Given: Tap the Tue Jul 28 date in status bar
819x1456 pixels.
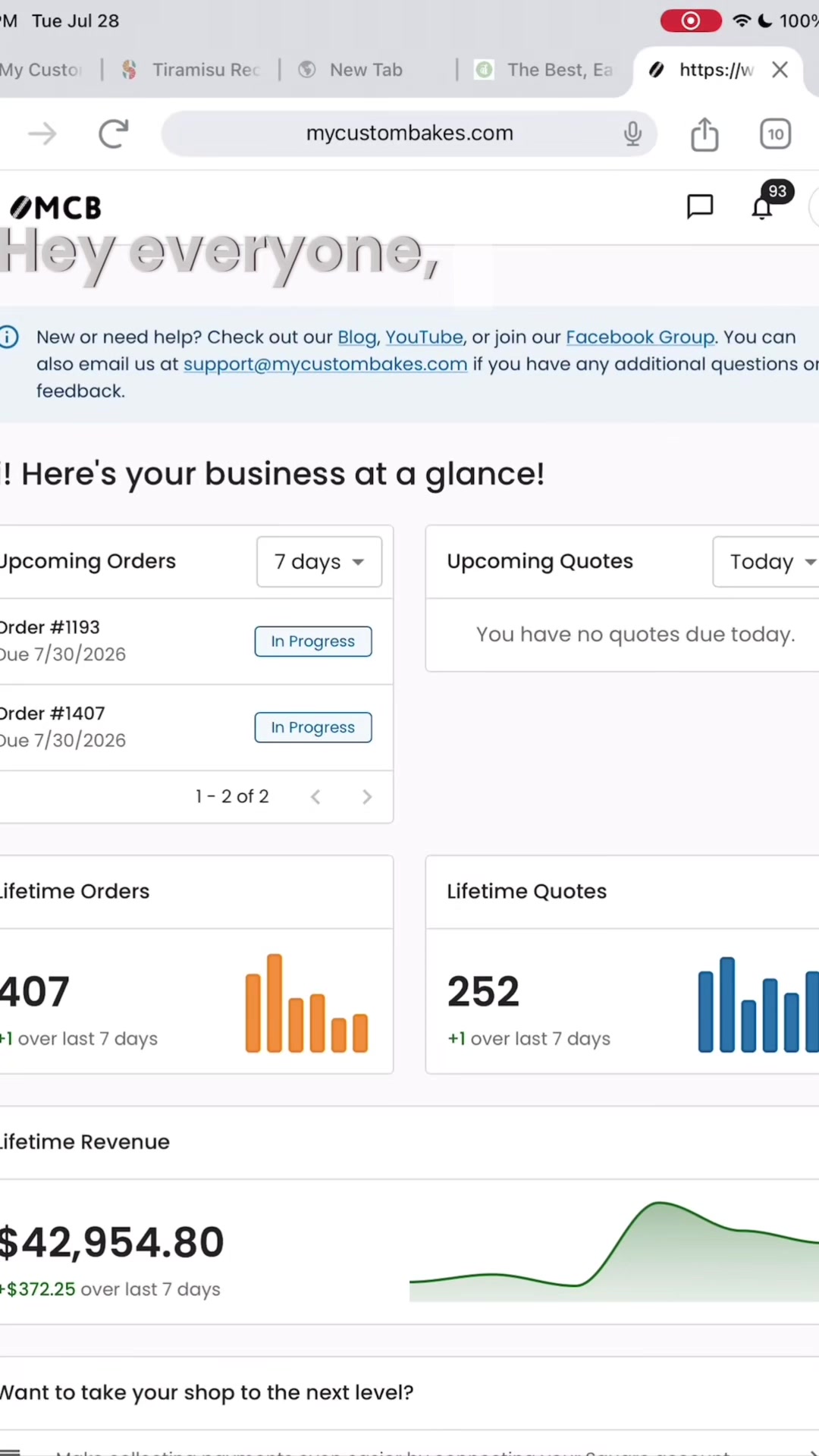Looking at the screenshot, I should 75,20.
